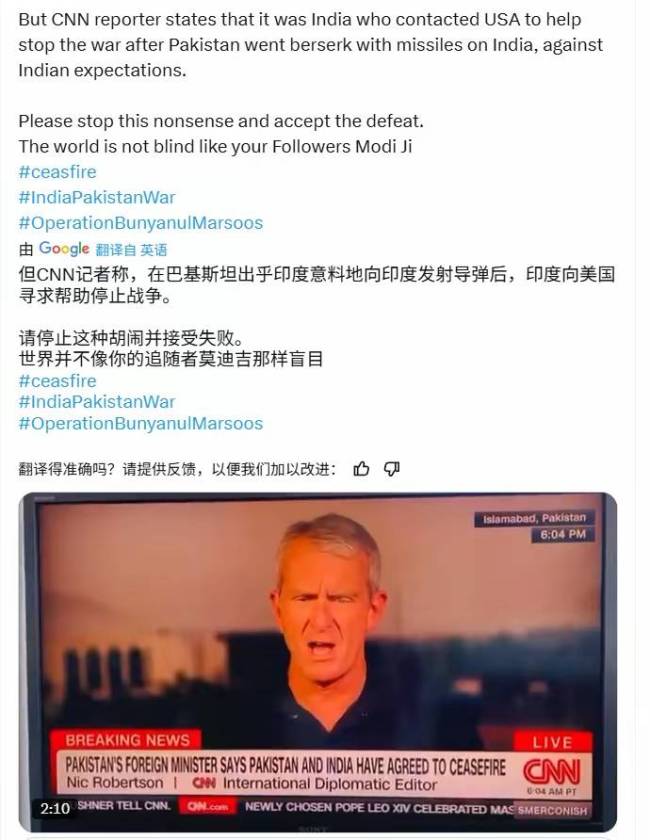The height and width of the screenshot is (840, 650).
Task: Open the first #ceasfire hashtag link
Action: click(57, 172)
